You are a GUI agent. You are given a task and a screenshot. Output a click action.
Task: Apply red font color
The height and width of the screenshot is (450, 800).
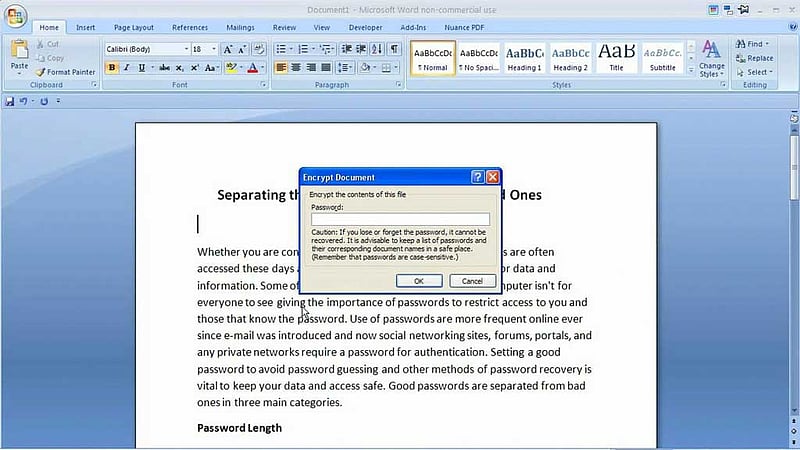pyautogui.click(x=253, y=67)
